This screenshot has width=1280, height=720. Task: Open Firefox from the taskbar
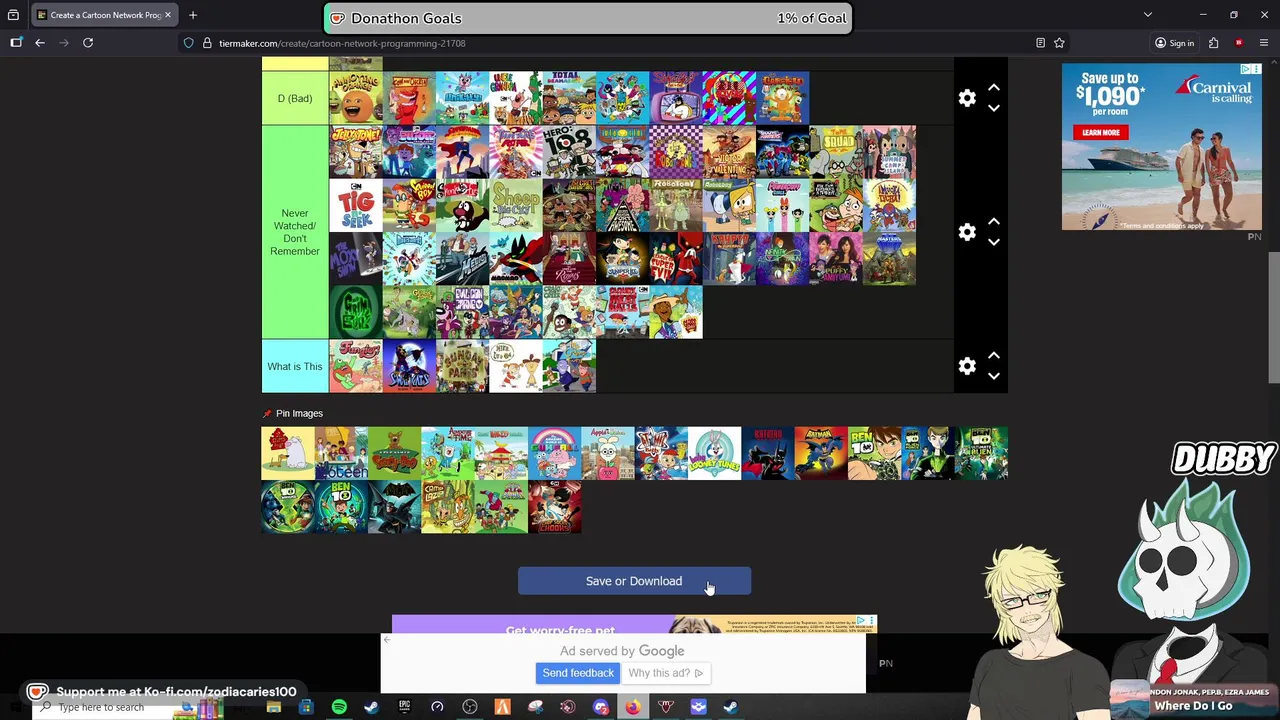(x=633, y=707)
